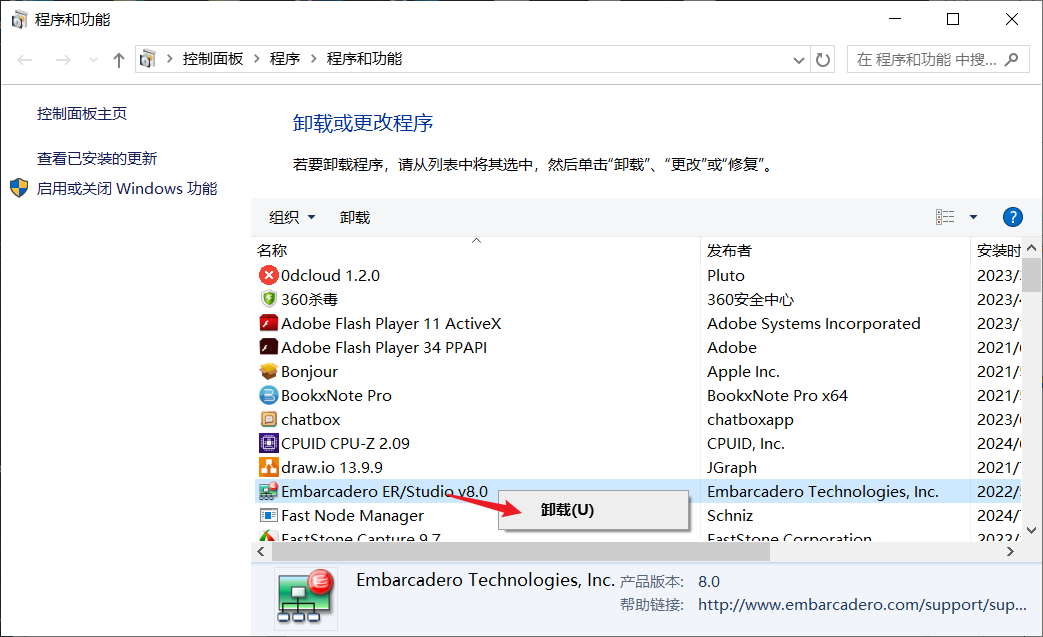
Task: Select the 0dcloud 1.2.0 entry
Action: [330, 275]
